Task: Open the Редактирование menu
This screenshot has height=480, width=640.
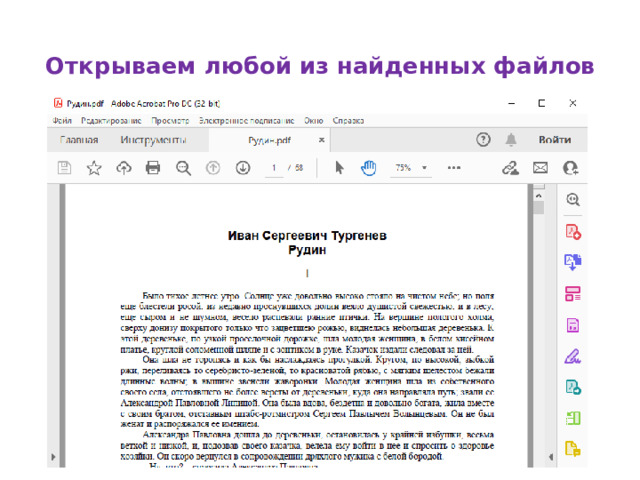Action: click(x=111, y=121)
